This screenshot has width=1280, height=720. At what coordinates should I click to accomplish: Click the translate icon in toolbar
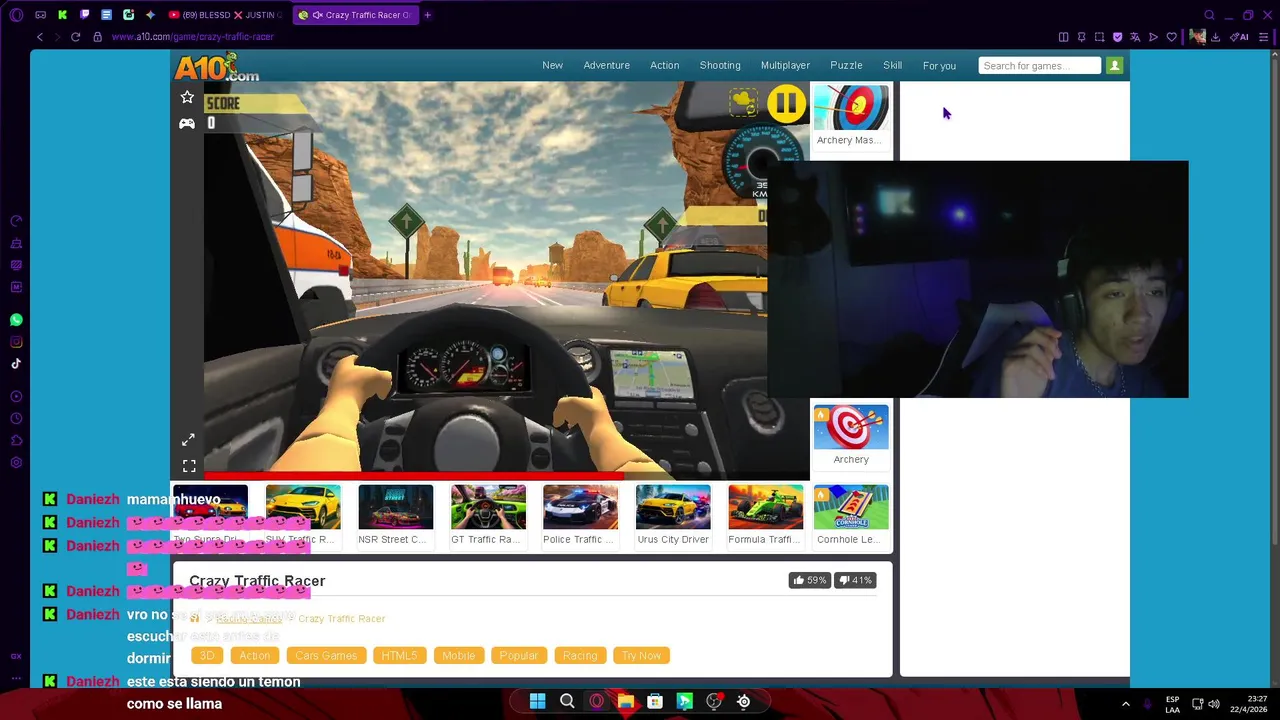pos(1135,37)
